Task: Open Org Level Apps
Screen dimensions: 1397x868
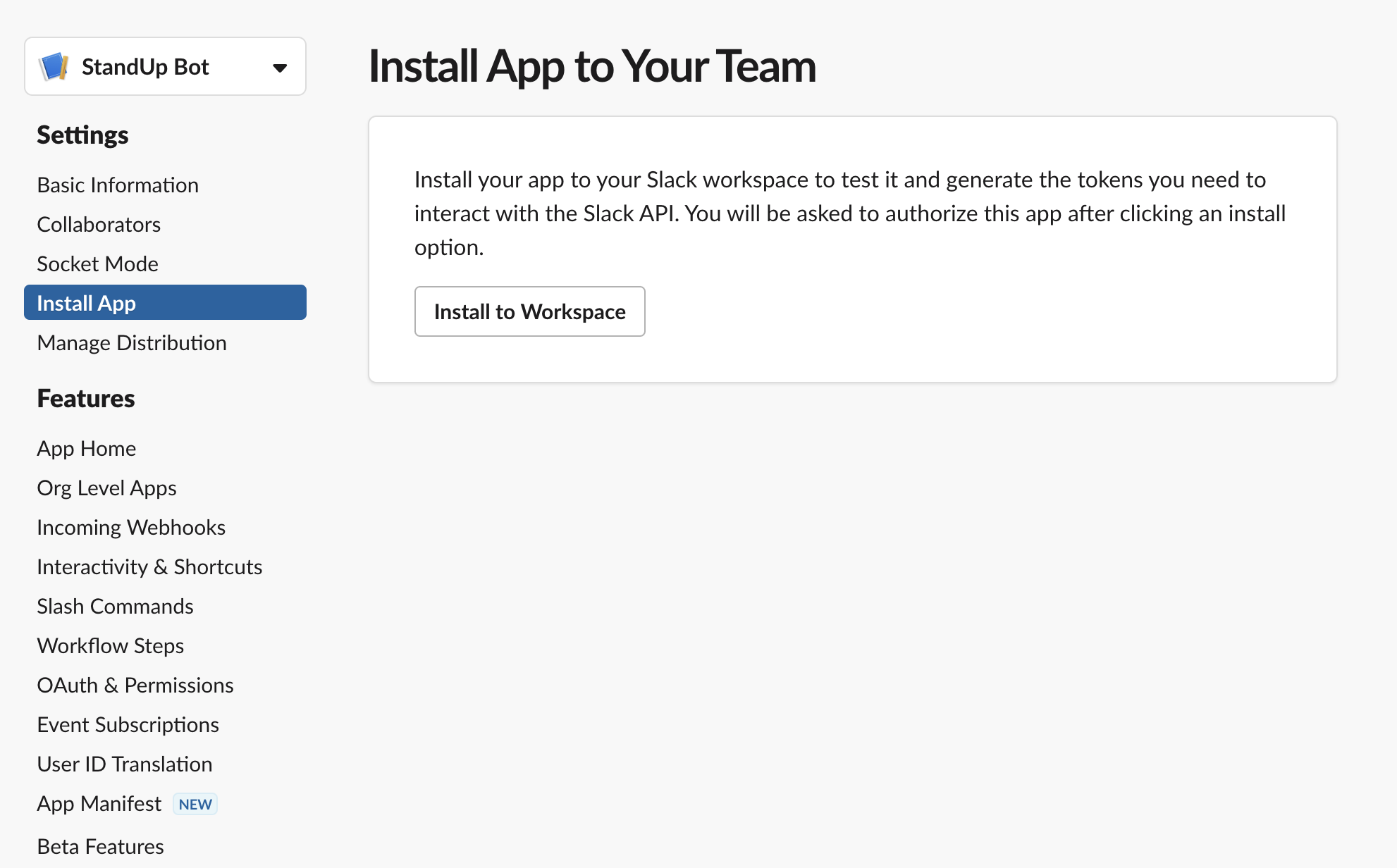Action: pyautogui.click(x=106, y=488)
